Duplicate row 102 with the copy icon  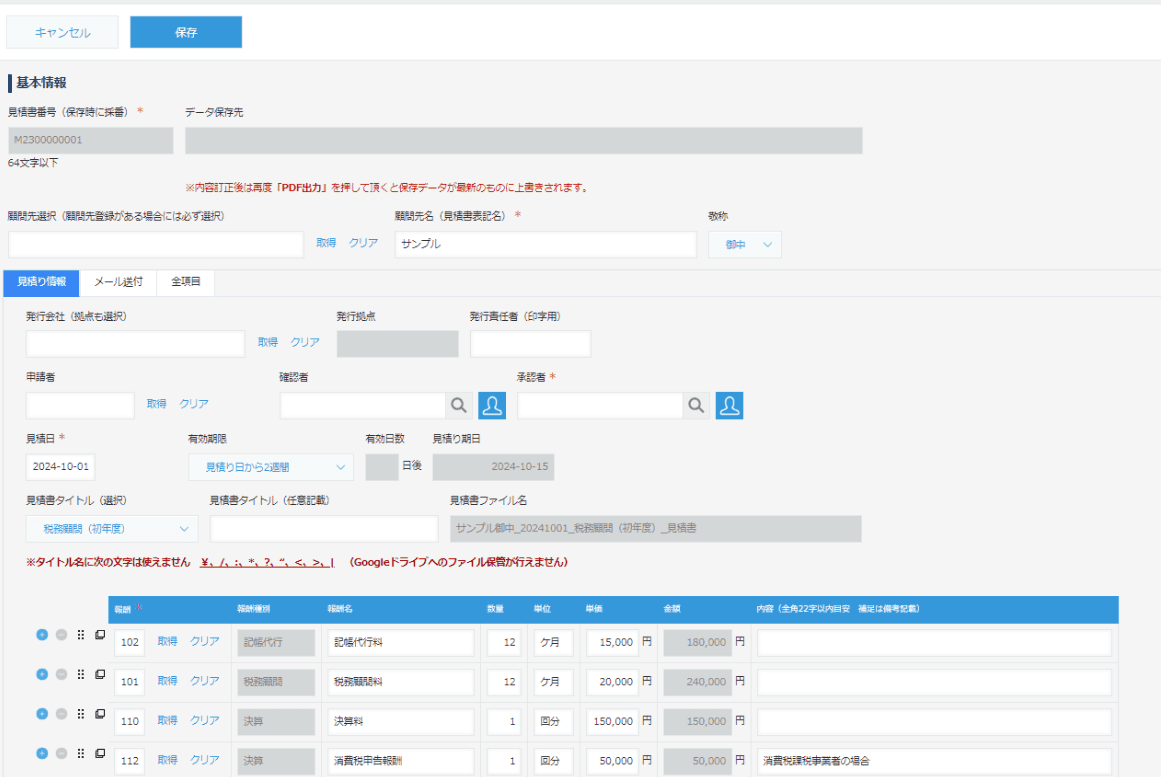click(x=100, y=635)
